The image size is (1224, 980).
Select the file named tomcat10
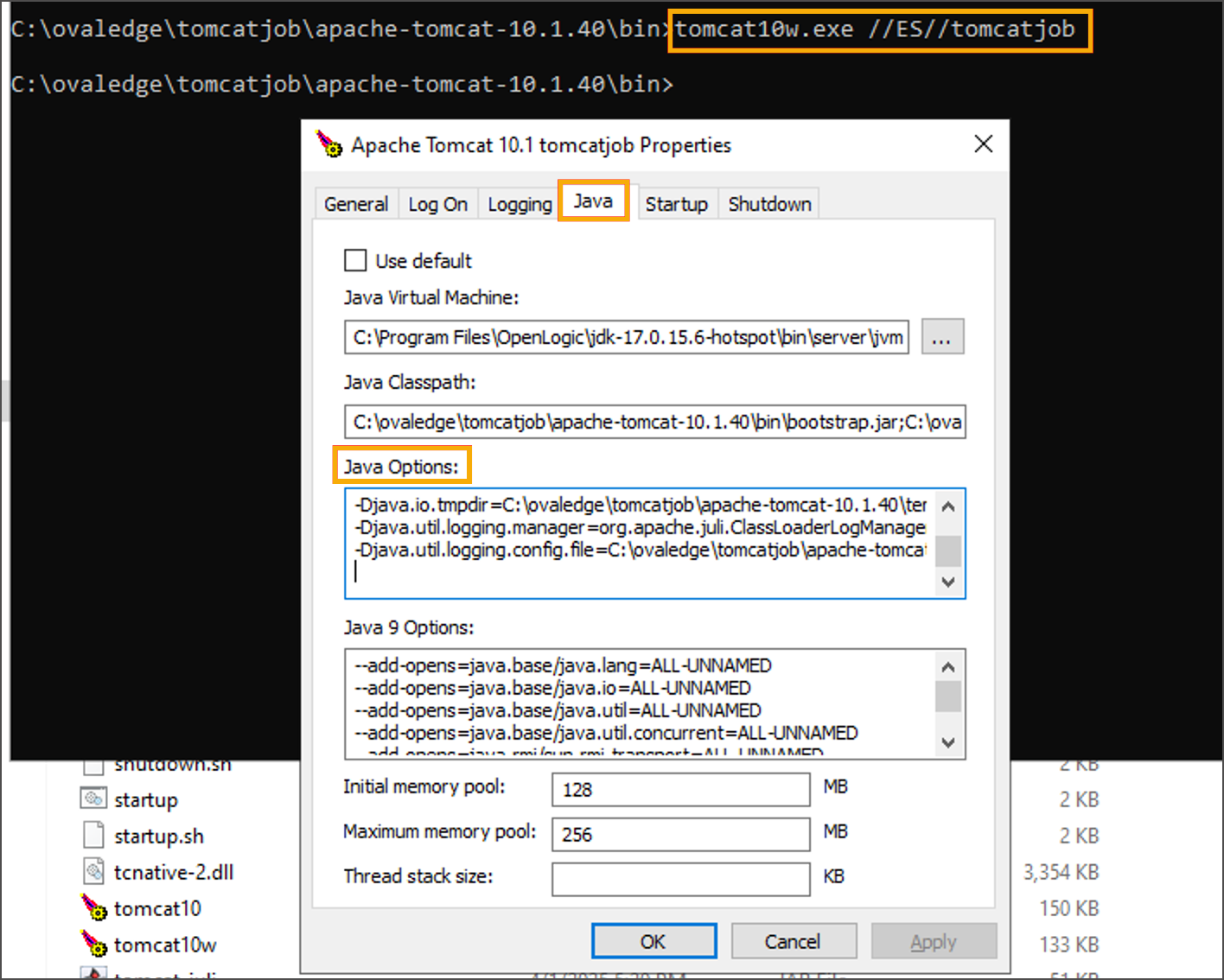tap(157, 909)
